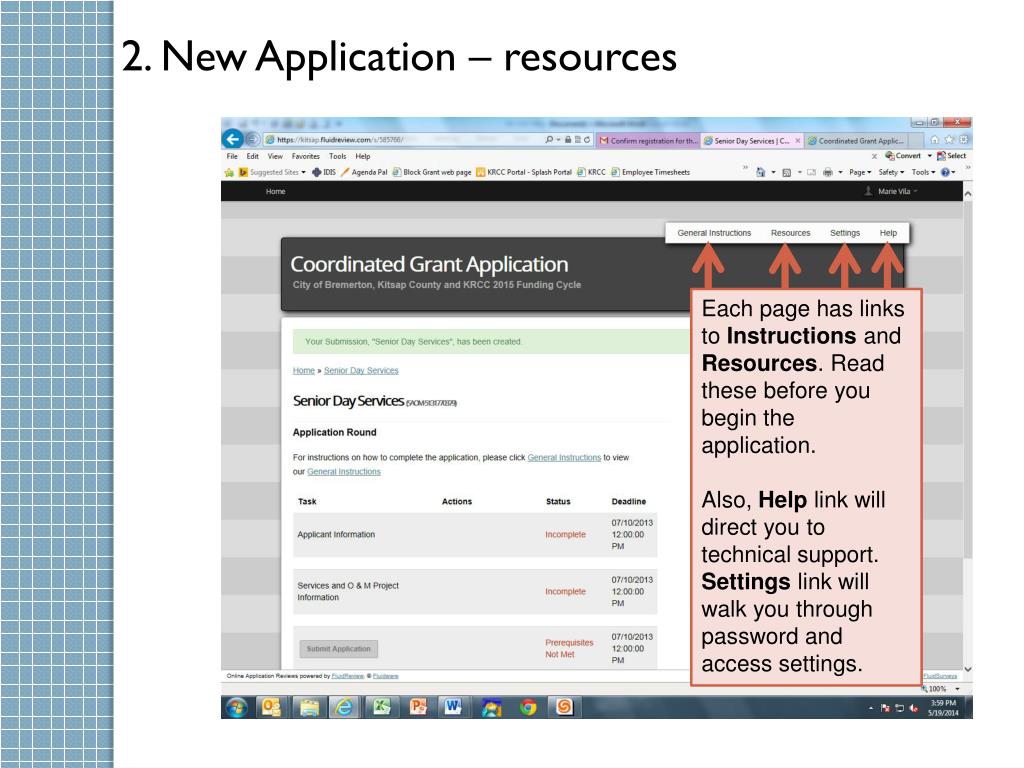Viewport: 1024px width, 768px height.
Task: Open the Tools menu in menu bar
Action: tap(338, 157)
